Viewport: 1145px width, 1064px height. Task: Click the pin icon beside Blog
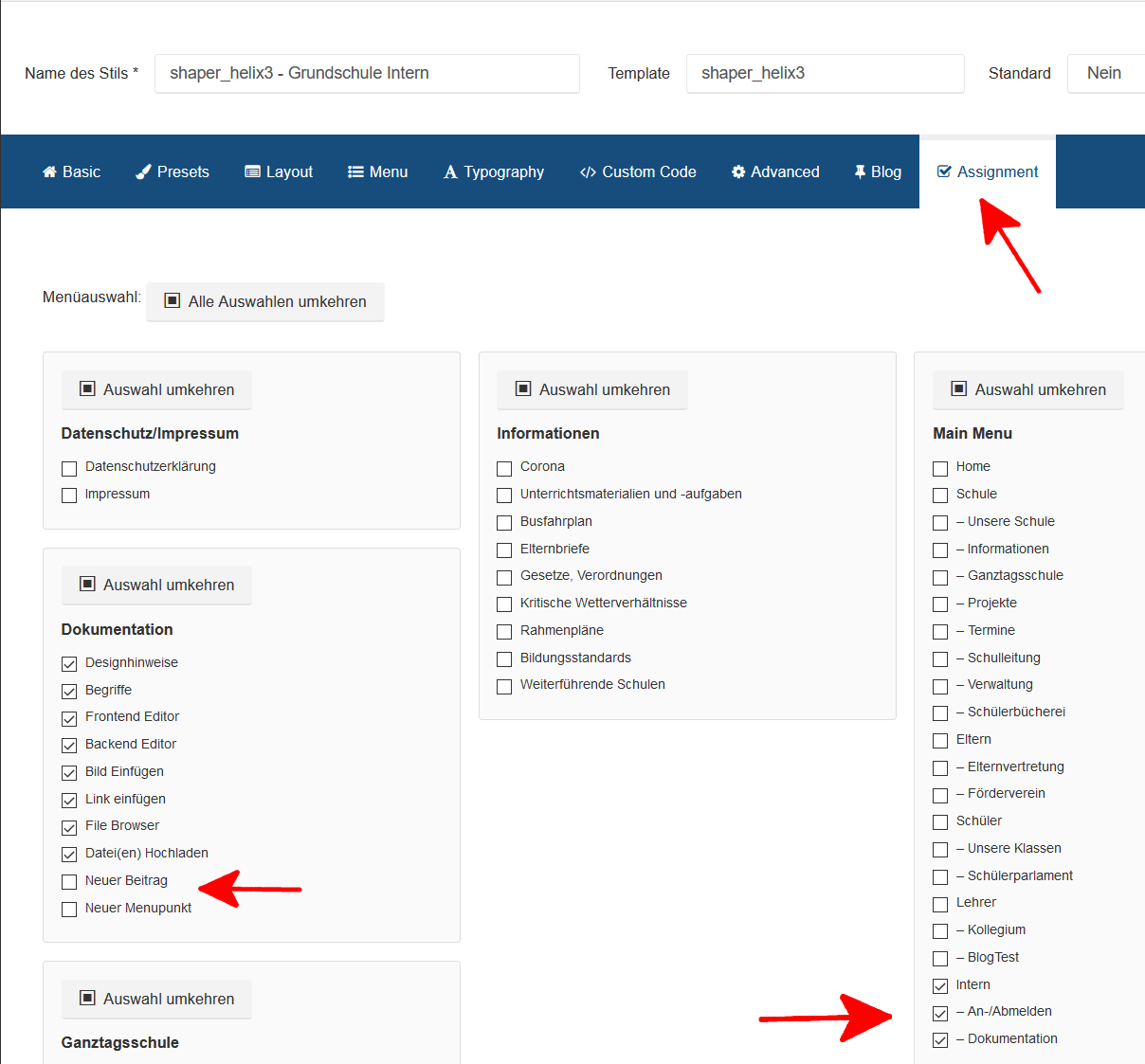point(860,172)
